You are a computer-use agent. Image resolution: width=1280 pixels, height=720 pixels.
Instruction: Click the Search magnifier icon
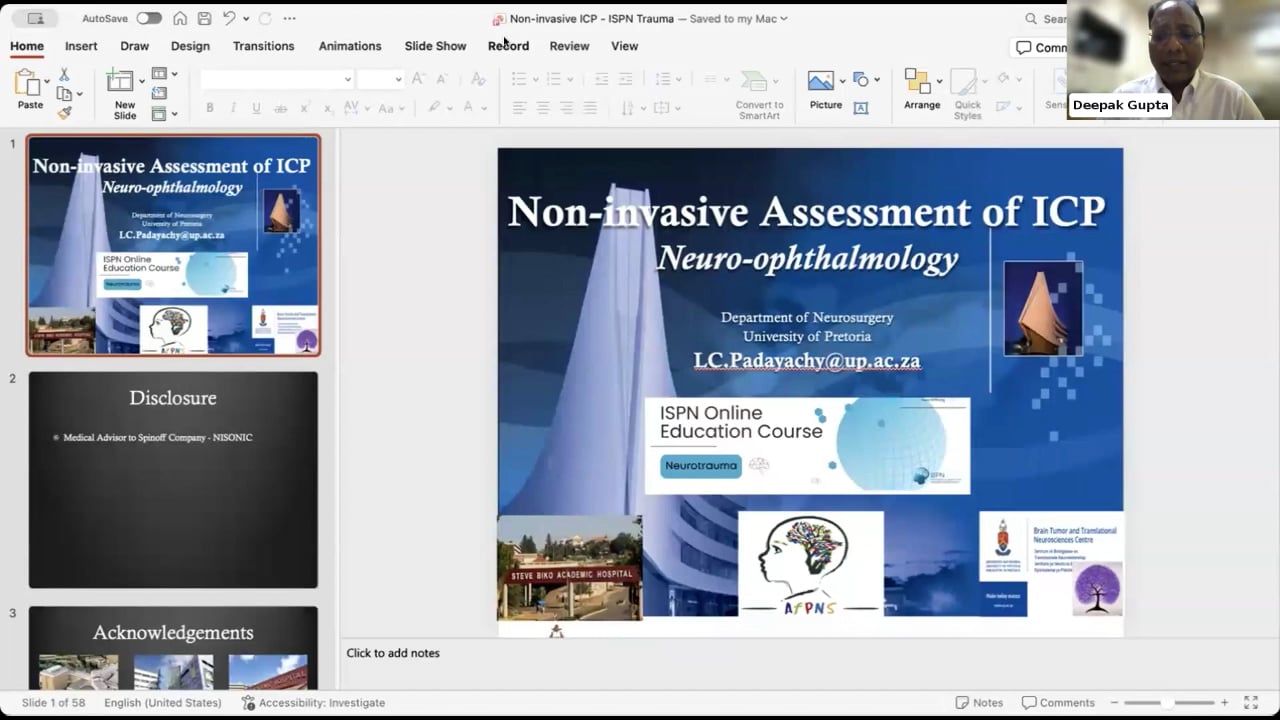1031,18
